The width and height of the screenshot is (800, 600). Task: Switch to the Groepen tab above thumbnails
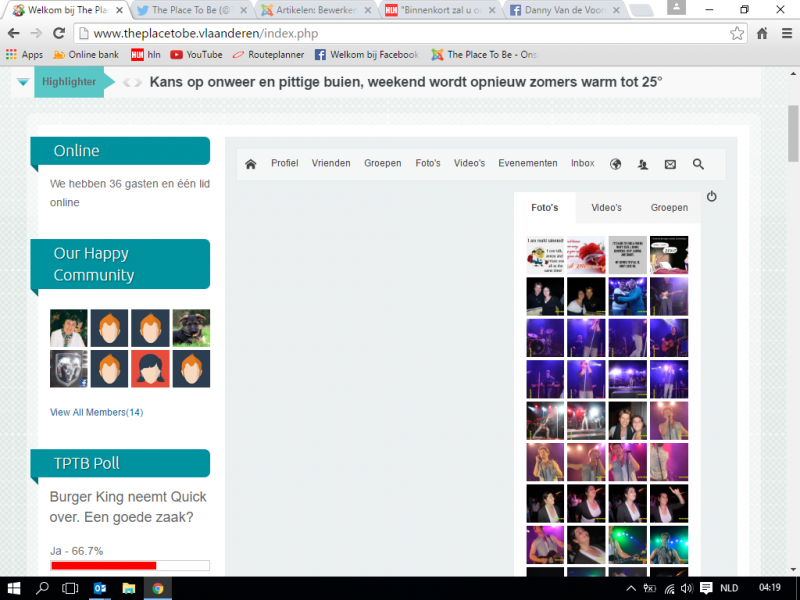[x=669, y=208]
